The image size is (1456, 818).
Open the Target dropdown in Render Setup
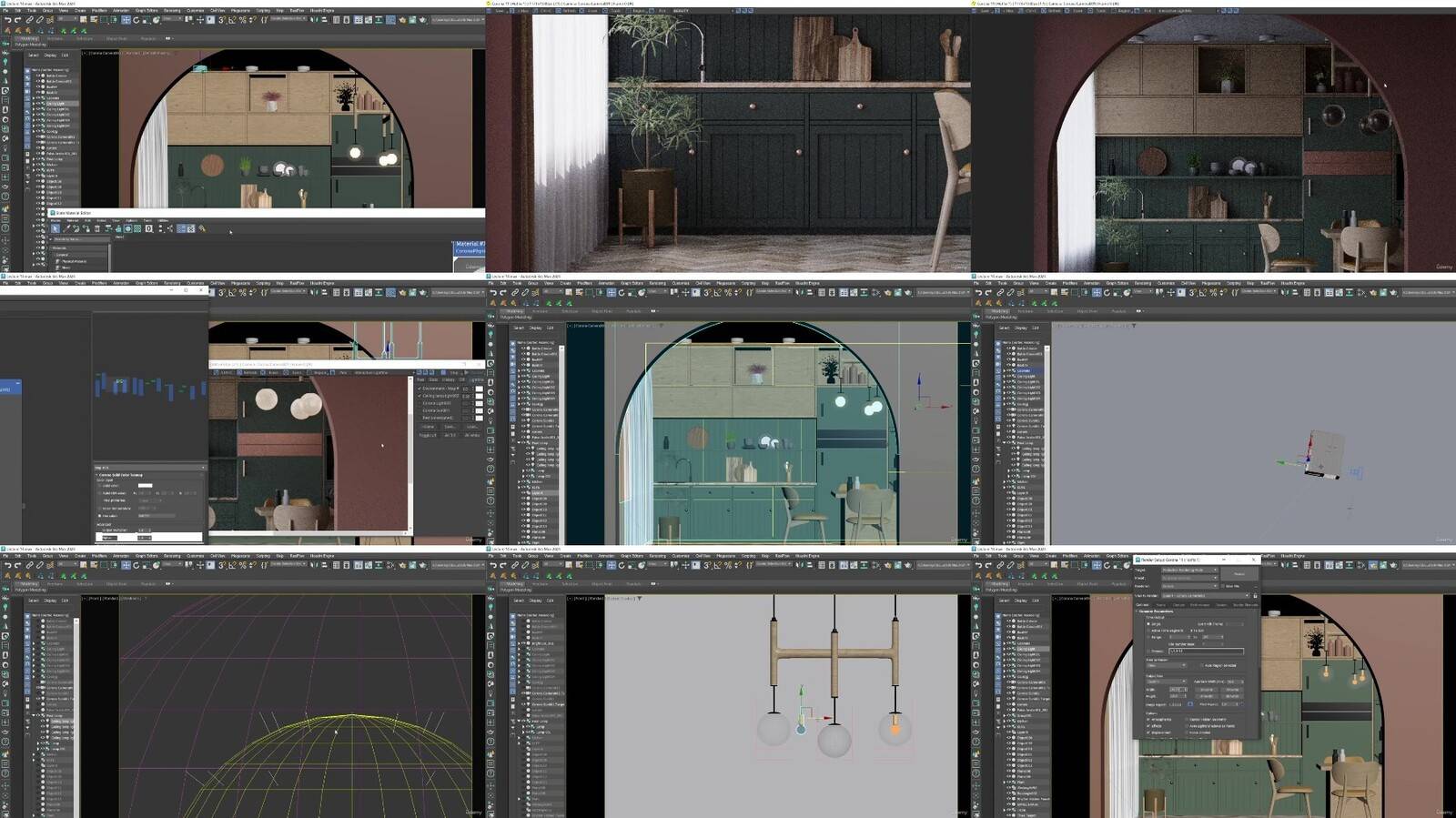coord(1189,570)
